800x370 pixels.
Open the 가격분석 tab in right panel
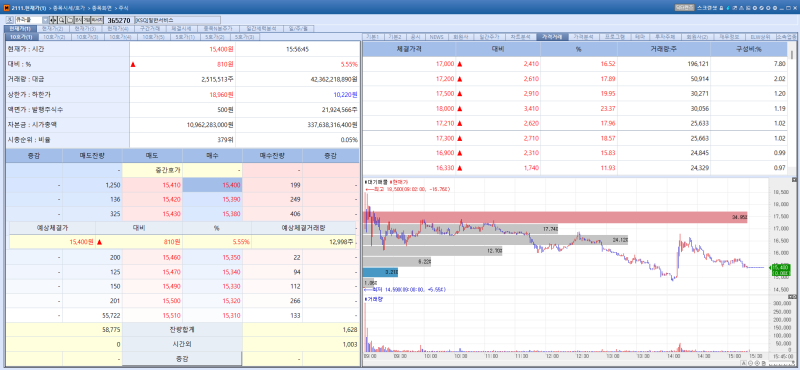pos(583,37)
